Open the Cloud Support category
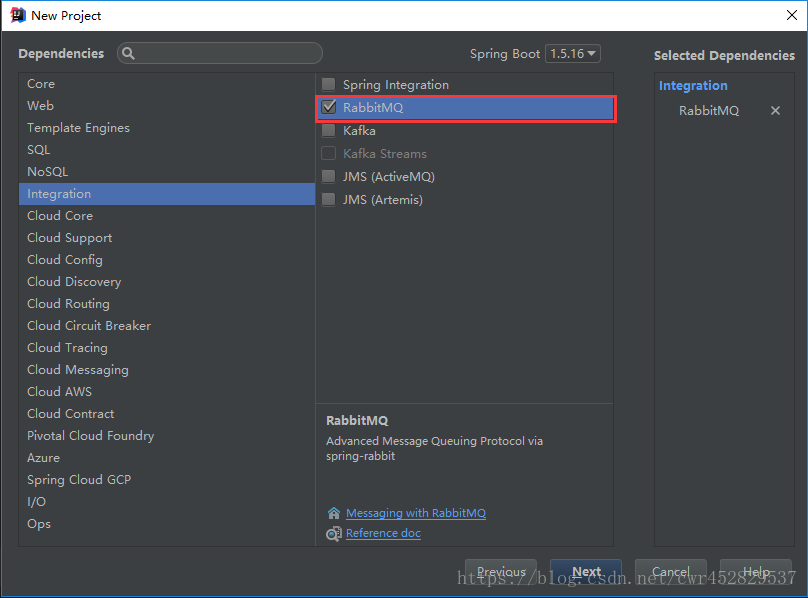The height and width of the screenshot is (598, 808). click(166, 238)
